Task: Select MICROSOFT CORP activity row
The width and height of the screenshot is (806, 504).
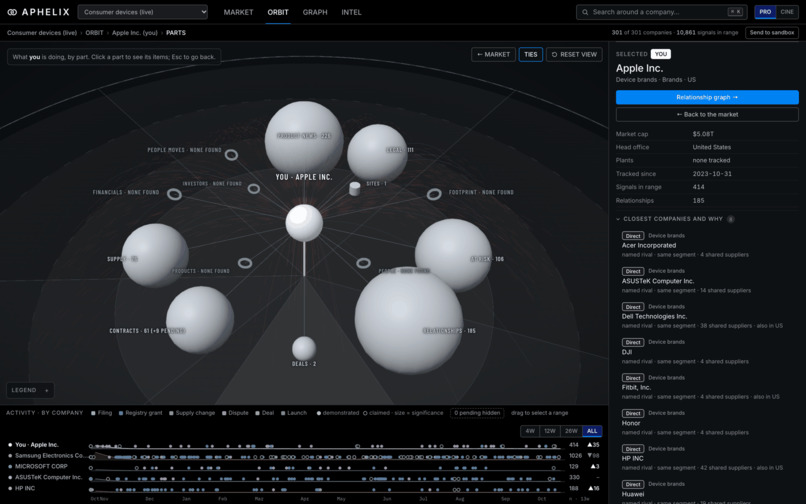Action: click(x=304, y=466)
